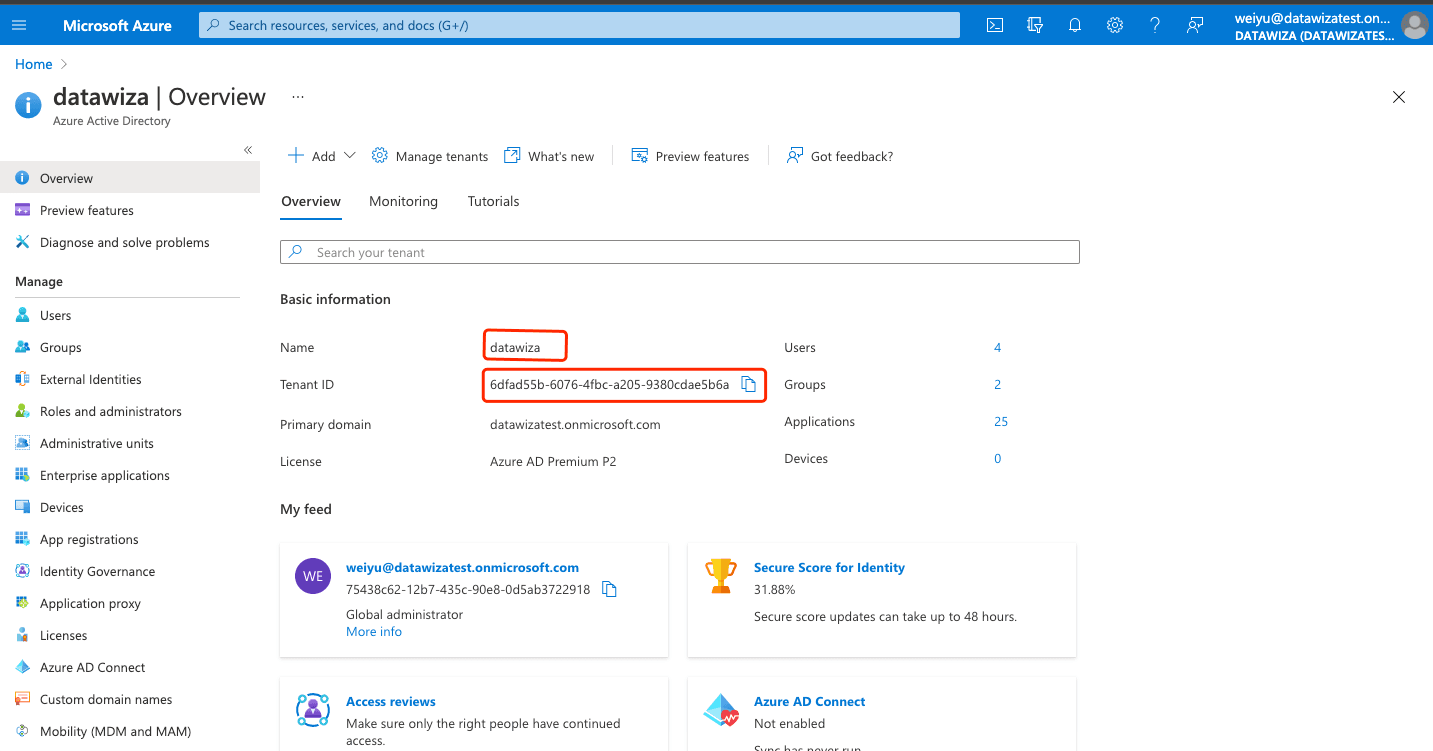
Task: Switch to the Tutorials tab
Action: click(x=493, y=201)
